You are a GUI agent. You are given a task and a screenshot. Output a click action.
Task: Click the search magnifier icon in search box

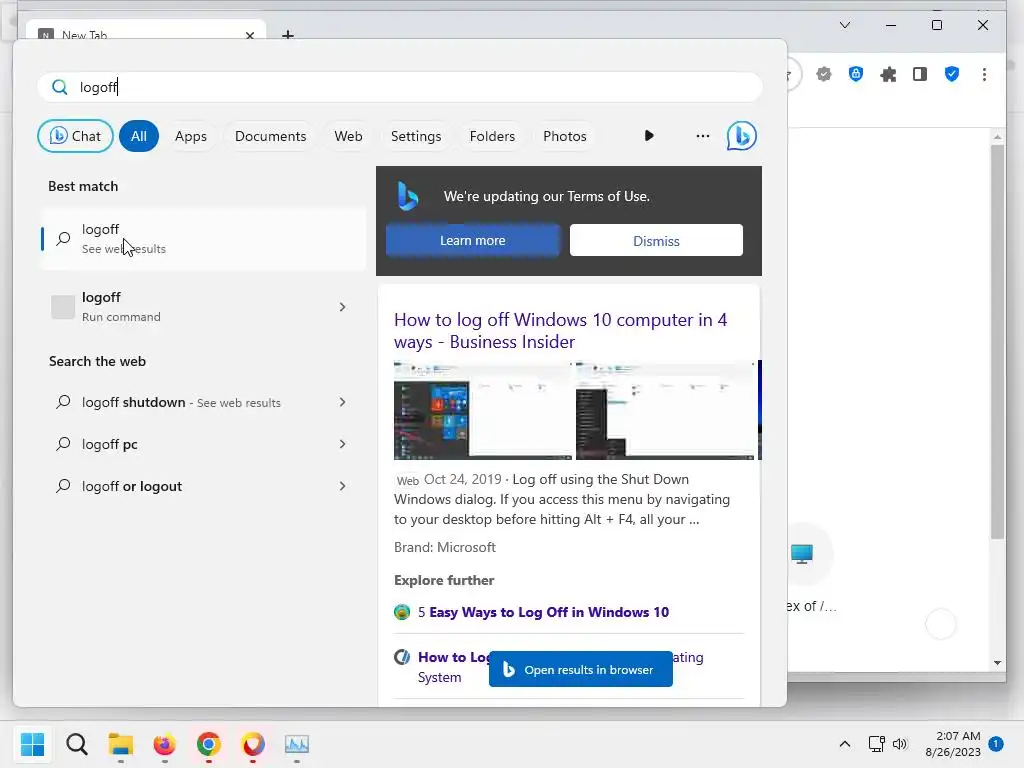[x=59, y=87]
